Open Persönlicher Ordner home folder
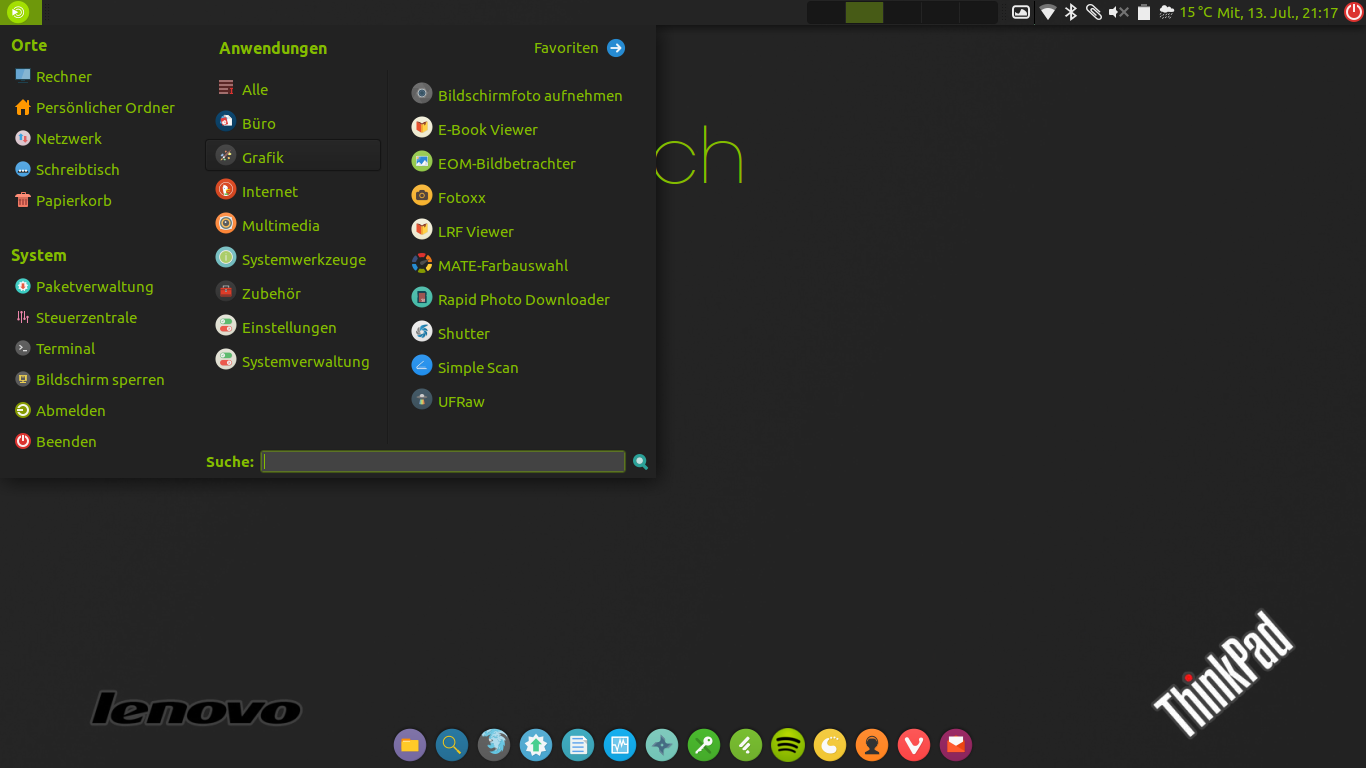This screenshot has height=768, width=1366. click(x=95, y=107)
